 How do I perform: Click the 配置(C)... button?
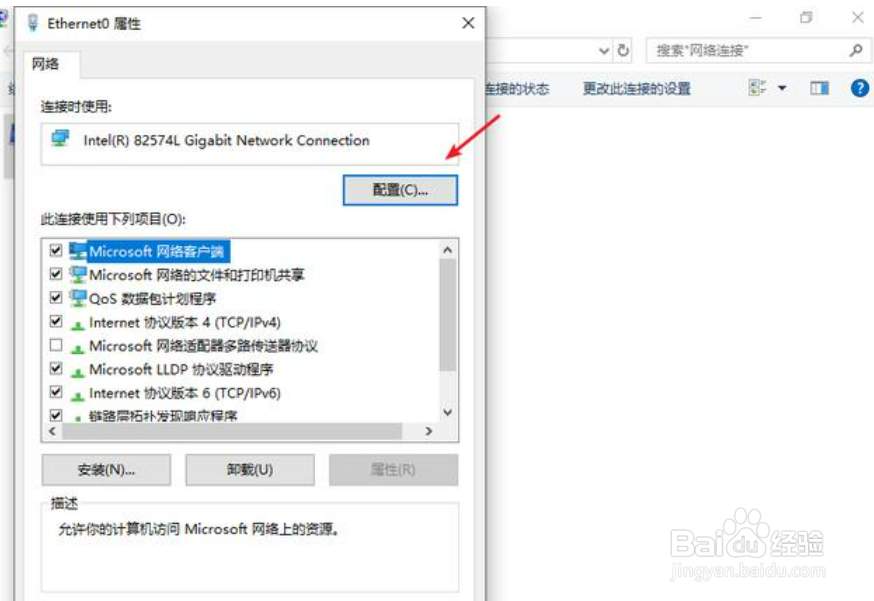pos(400,190)
